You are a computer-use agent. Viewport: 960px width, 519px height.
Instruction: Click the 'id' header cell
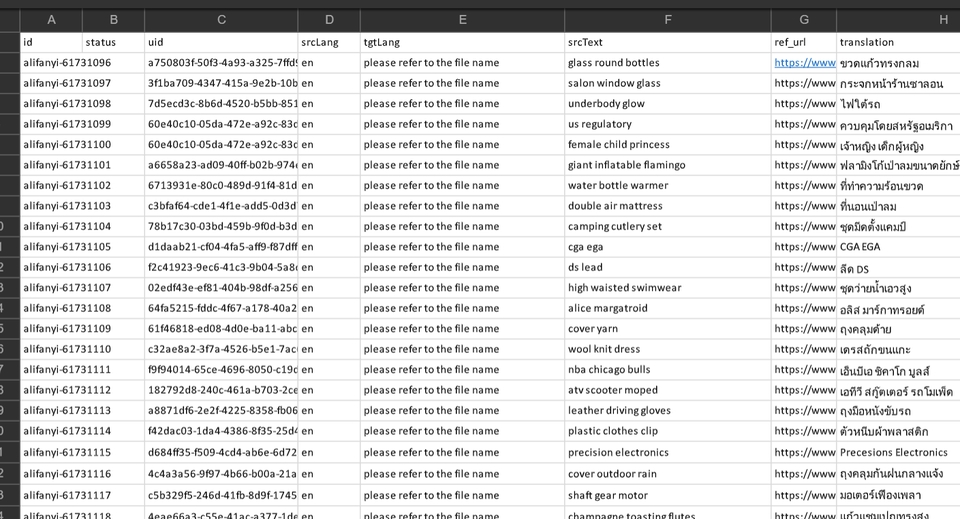tap(51, 42)
